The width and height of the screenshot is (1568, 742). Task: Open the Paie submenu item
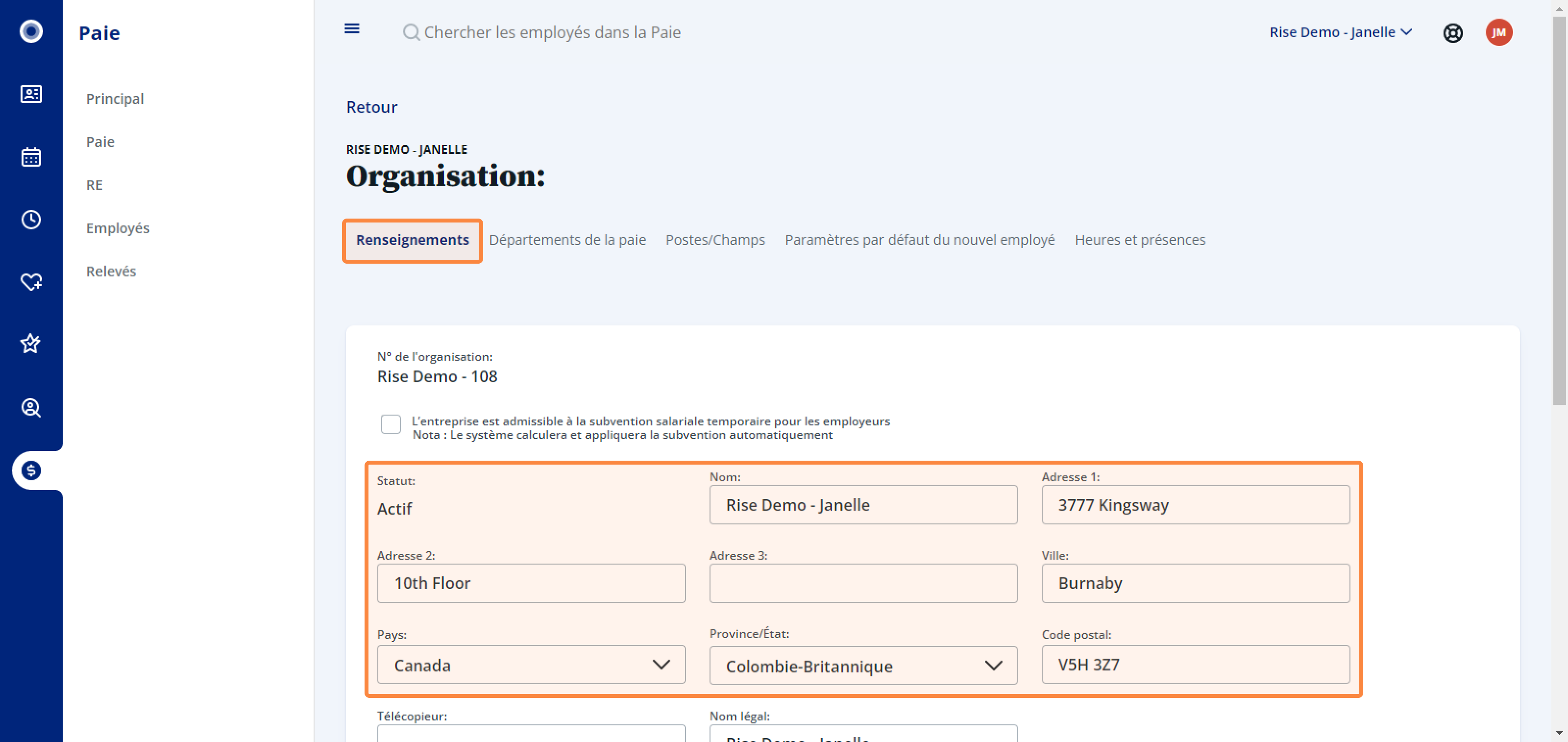(x=100, y=142)
